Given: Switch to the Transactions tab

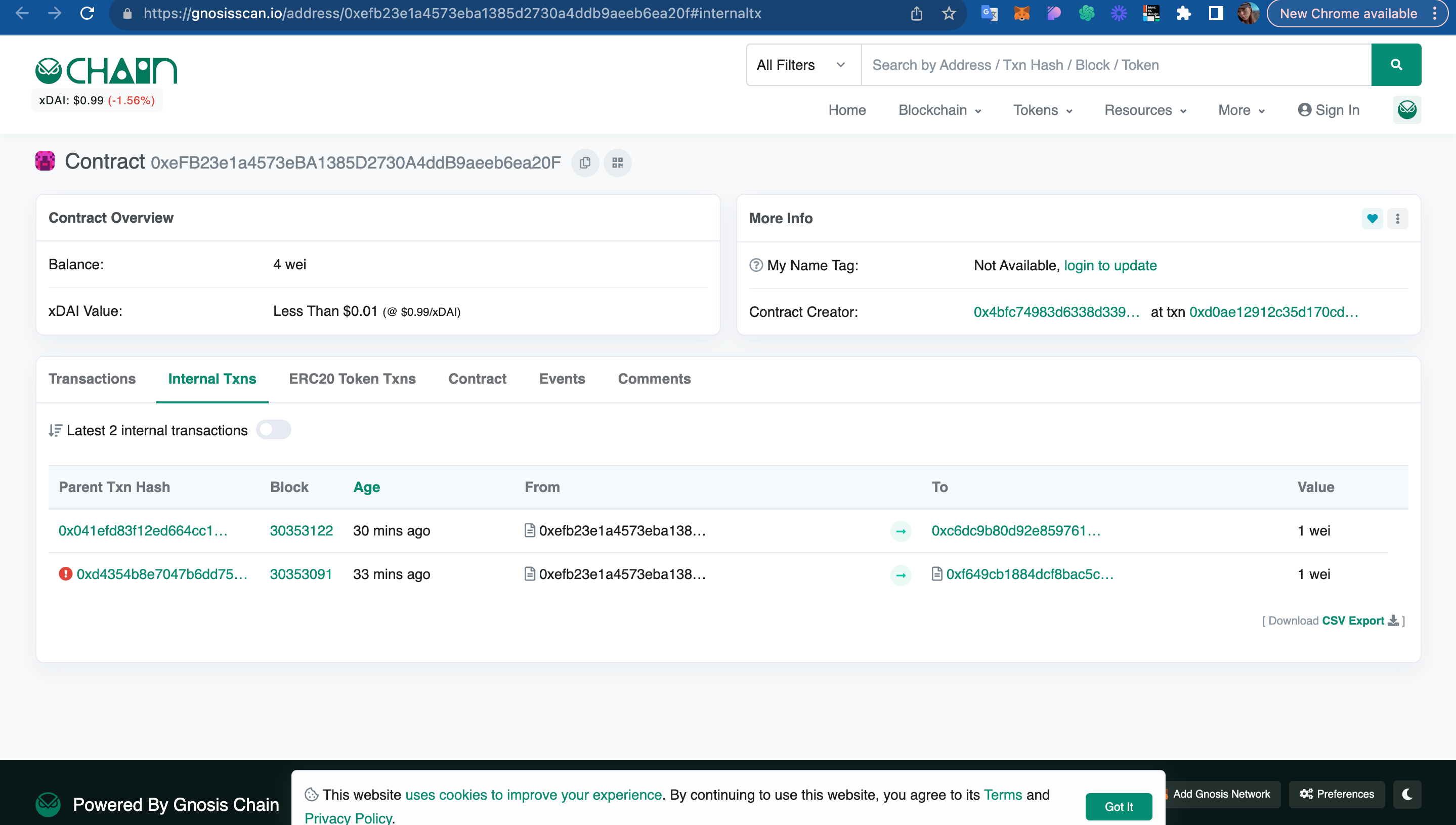Looking at the screenshot, I should pyautogui.click(x=92, y=379).
